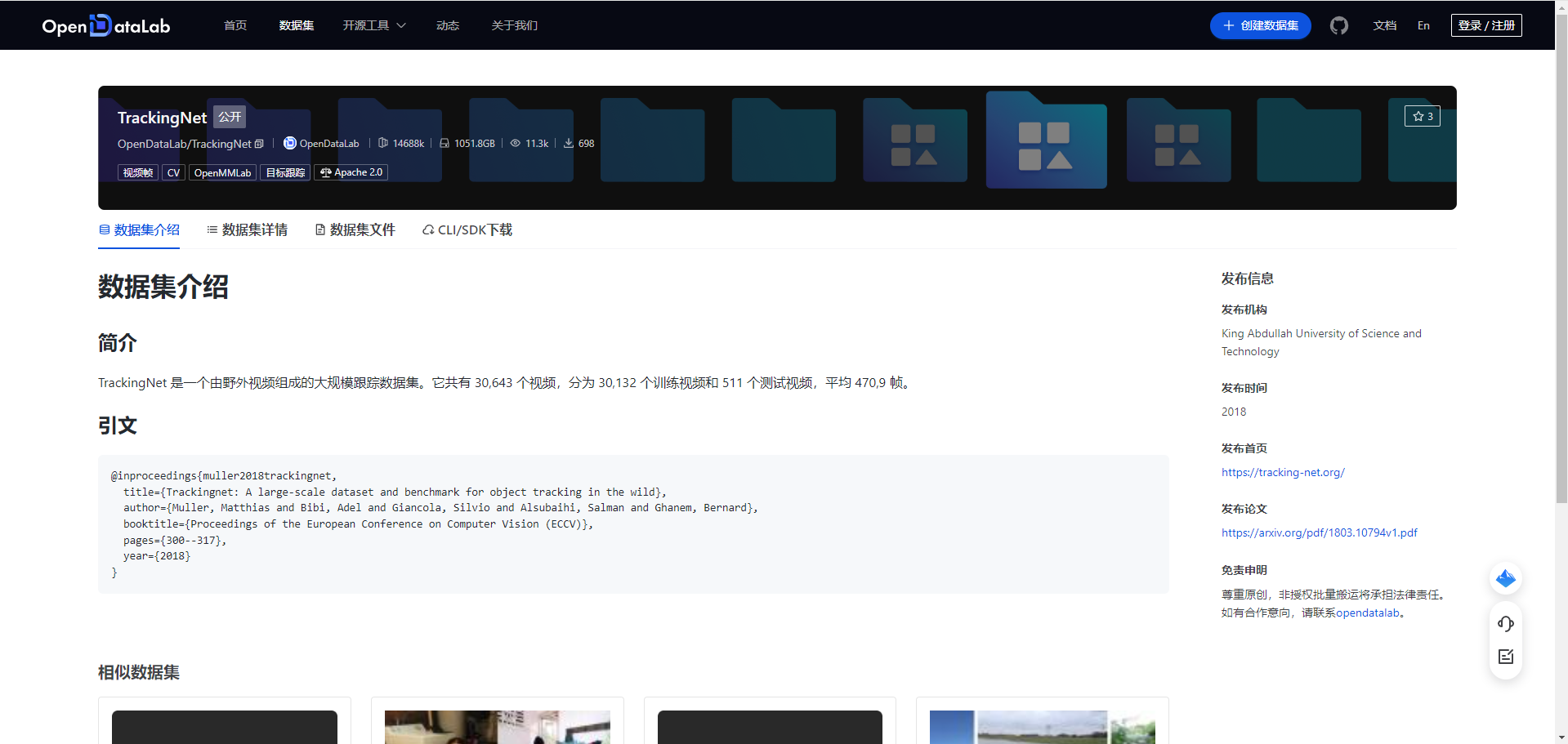Image resolution: width=1568 pixels, height=744 pixels.
Task: Click the TrackingNet dataset title
Action: (162, 118)
